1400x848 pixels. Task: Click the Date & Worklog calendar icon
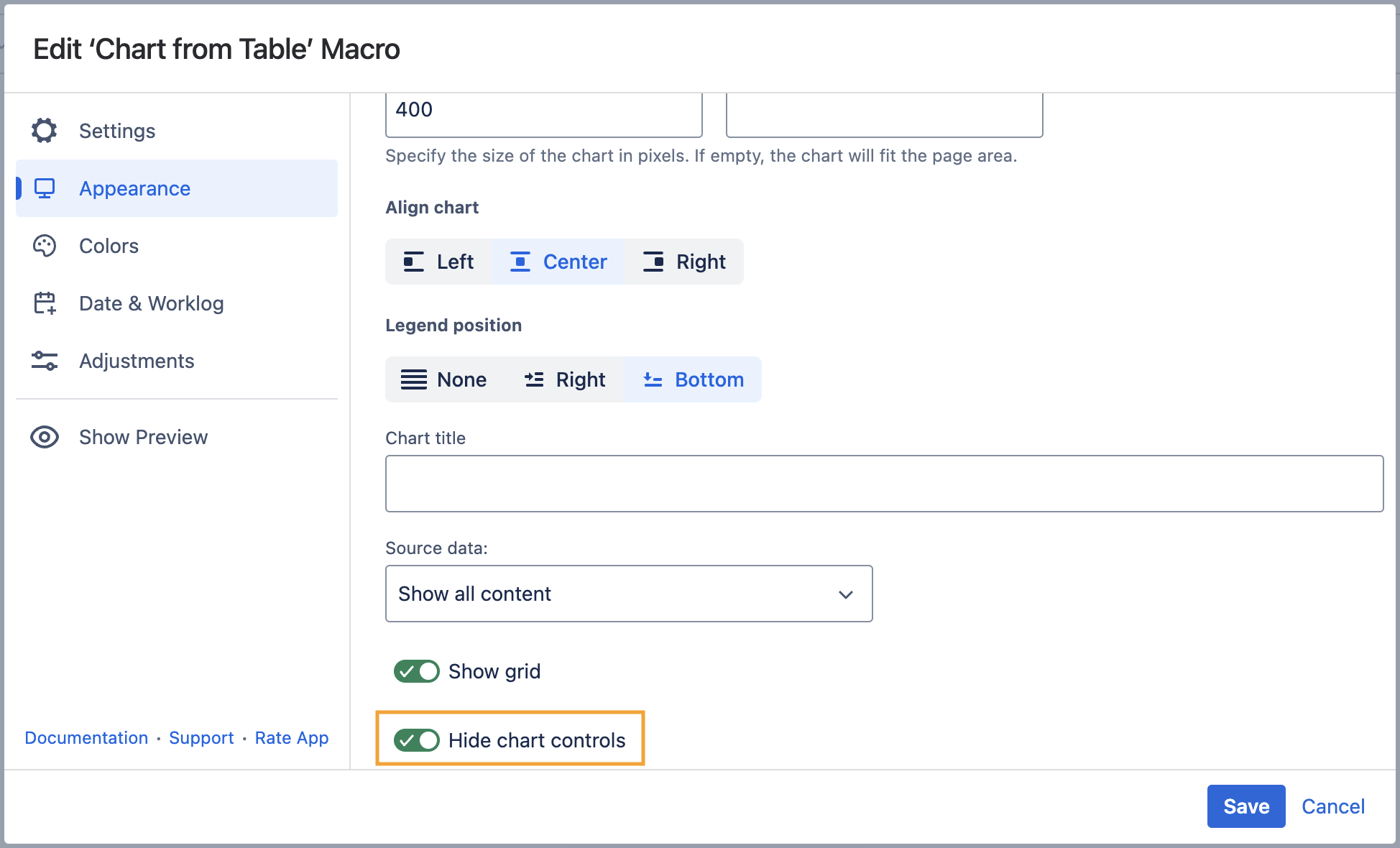coord(44,303)
